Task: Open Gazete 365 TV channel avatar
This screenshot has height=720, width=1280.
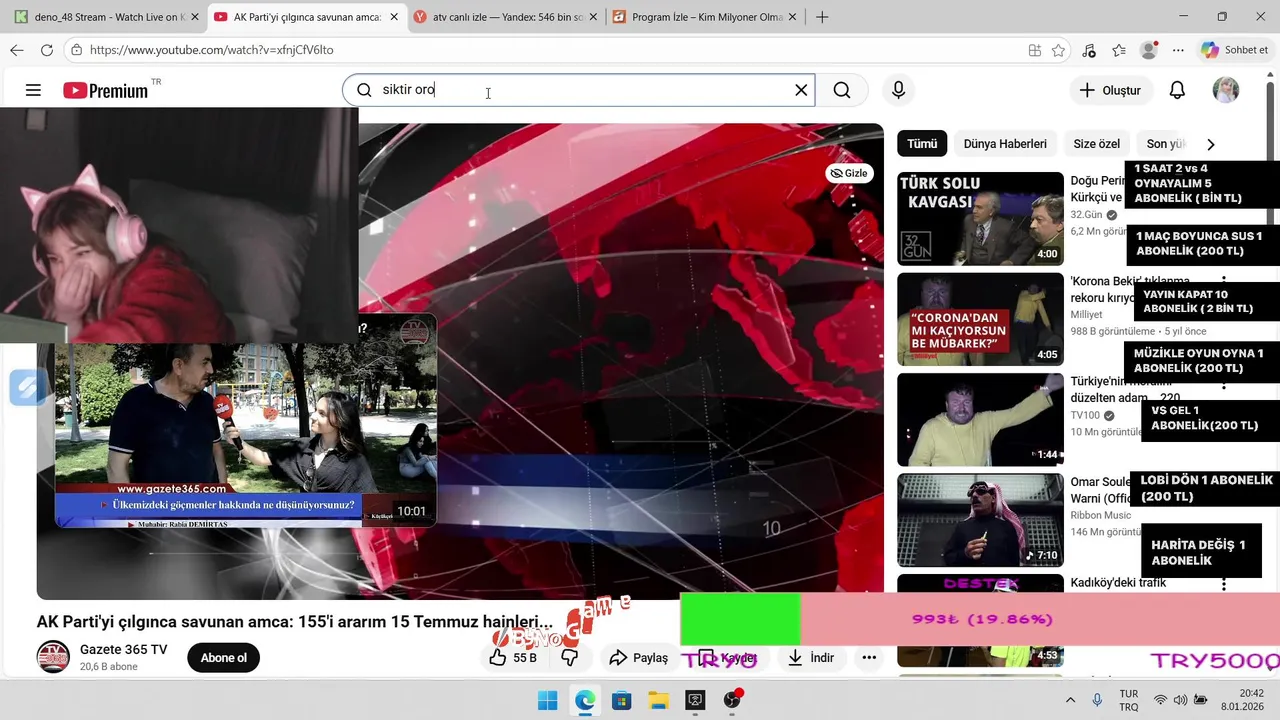Action: coord(53,657)
